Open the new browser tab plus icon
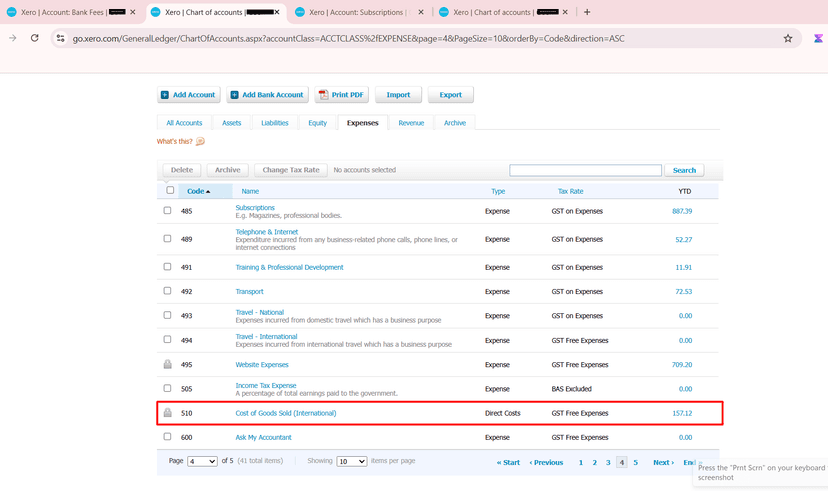This screenshot has height=491, width=828. tap(587, 12)
